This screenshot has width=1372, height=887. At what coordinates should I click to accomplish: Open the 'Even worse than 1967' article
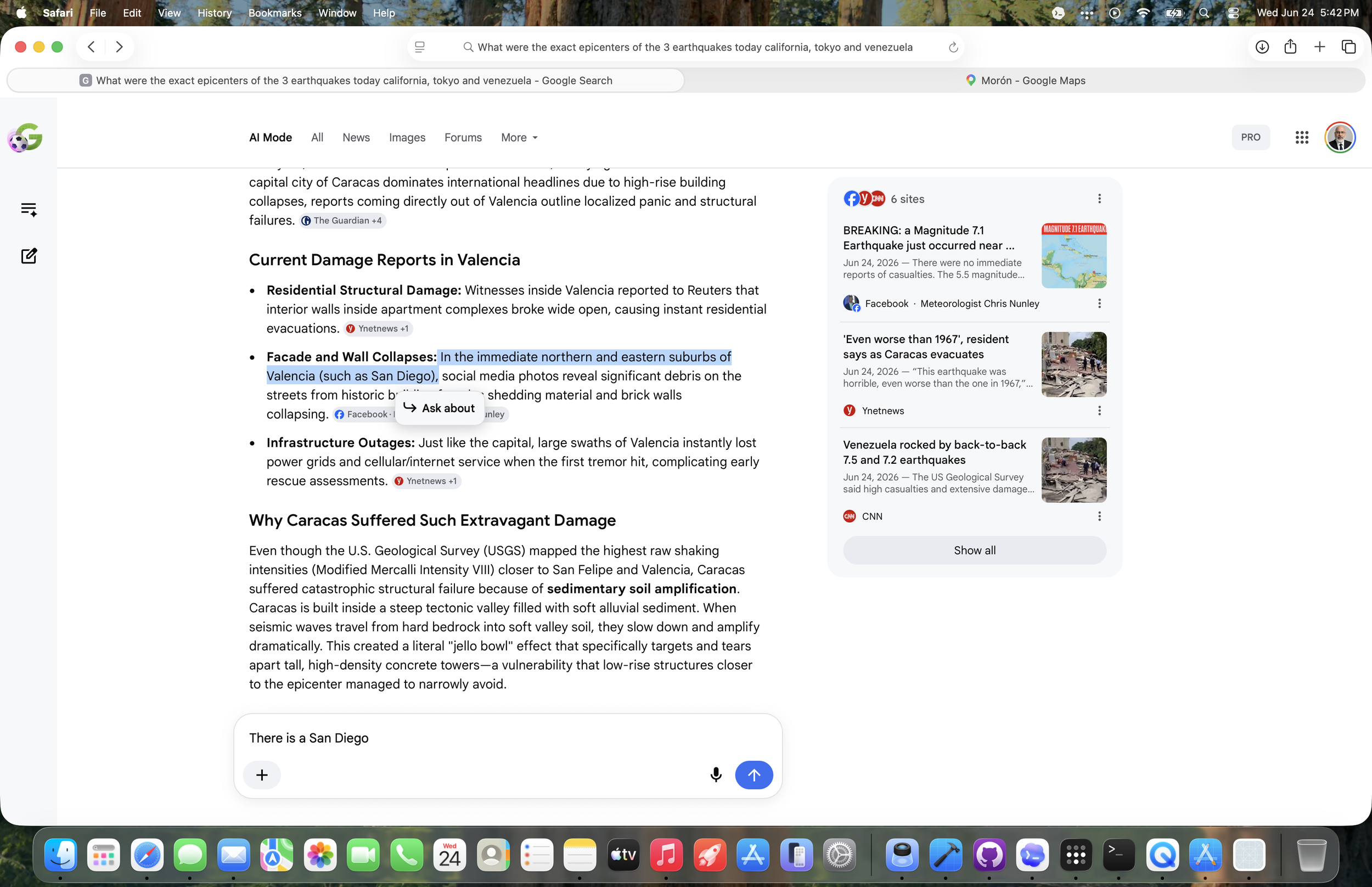click(925, 347)
